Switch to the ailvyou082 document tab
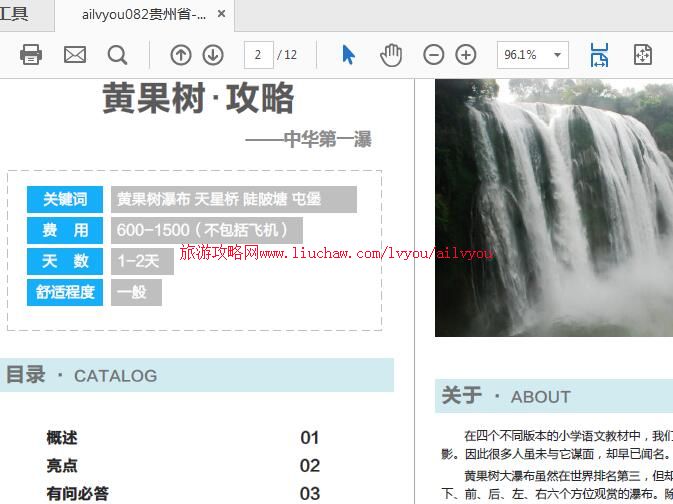 (x=145, y=15)
